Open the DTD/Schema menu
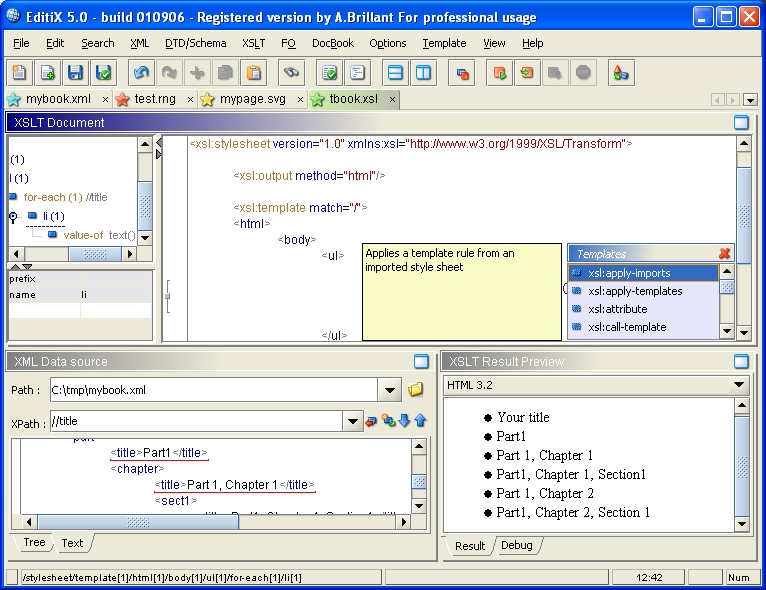The image size is (766, 590). click(195, 43)
